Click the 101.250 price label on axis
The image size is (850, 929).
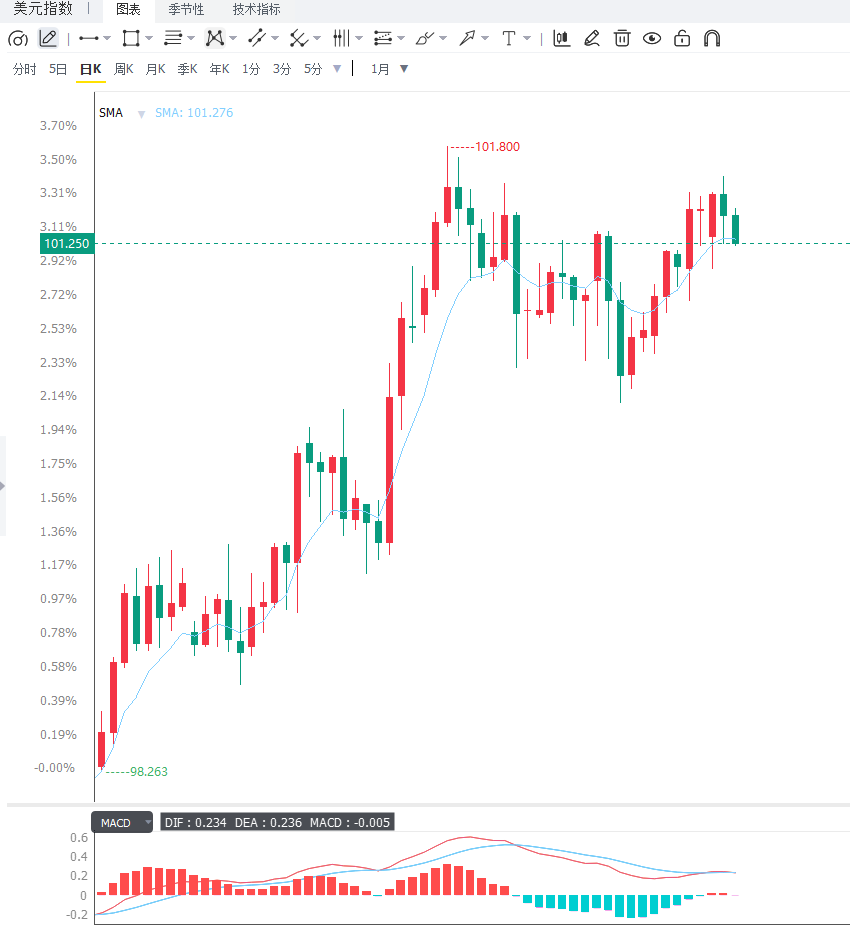[x=67, y=244]
